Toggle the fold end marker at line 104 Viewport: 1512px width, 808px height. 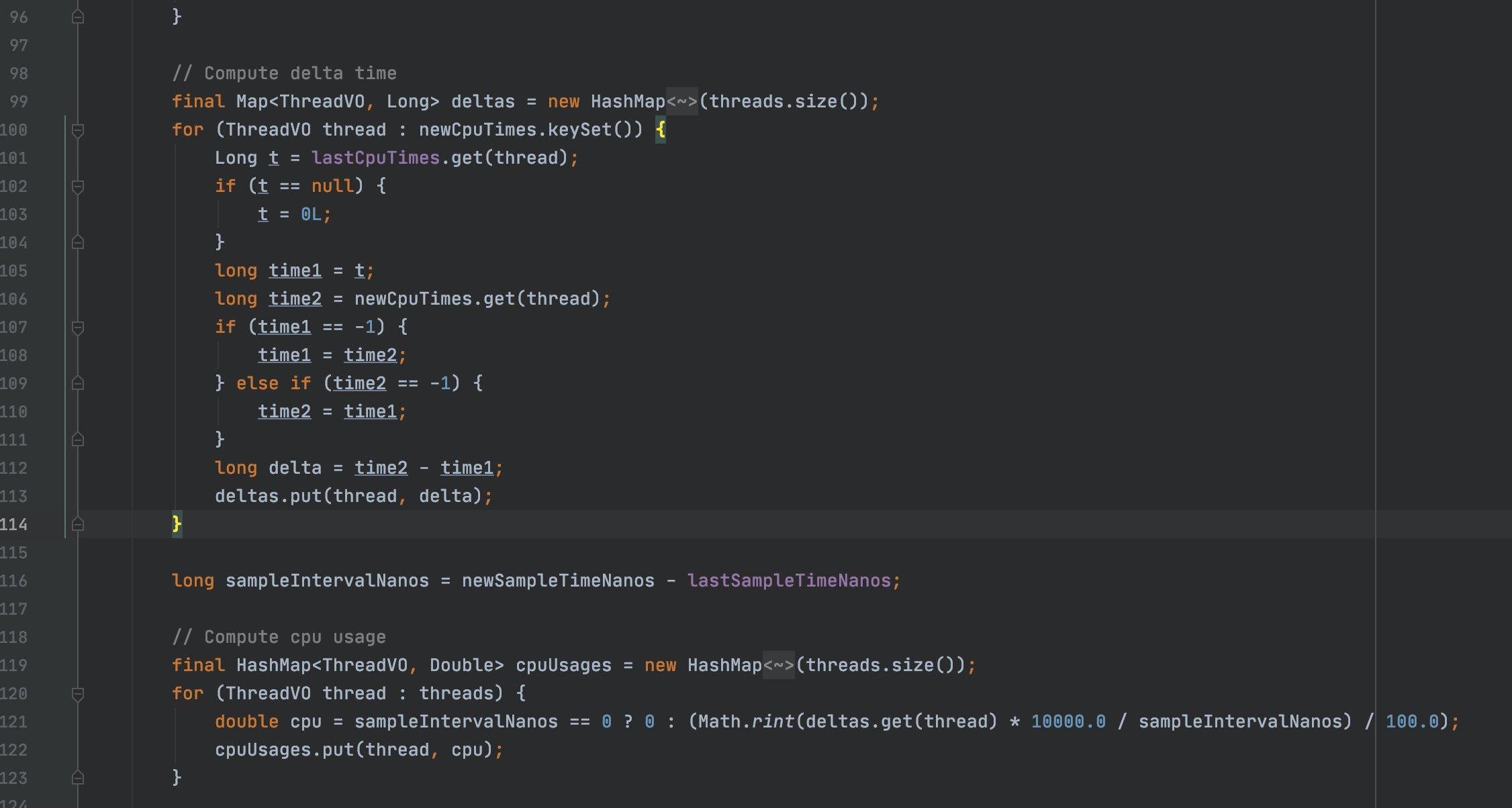pyautogui.click(x=78, y=243)
